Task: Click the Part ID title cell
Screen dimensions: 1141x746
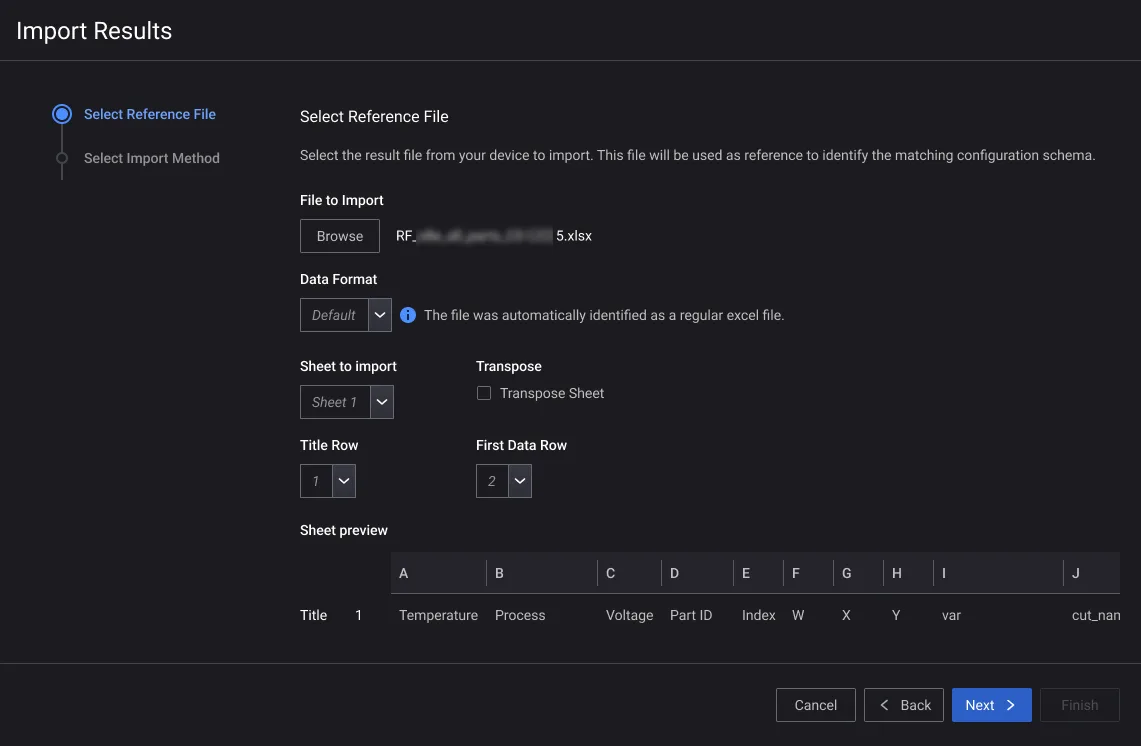Action: click(691, 615)
